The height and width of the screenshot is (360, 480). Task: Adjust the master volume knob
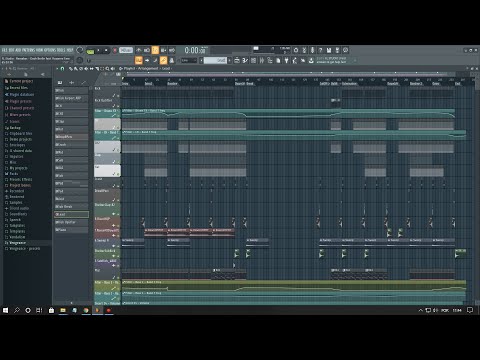(80, 50)
